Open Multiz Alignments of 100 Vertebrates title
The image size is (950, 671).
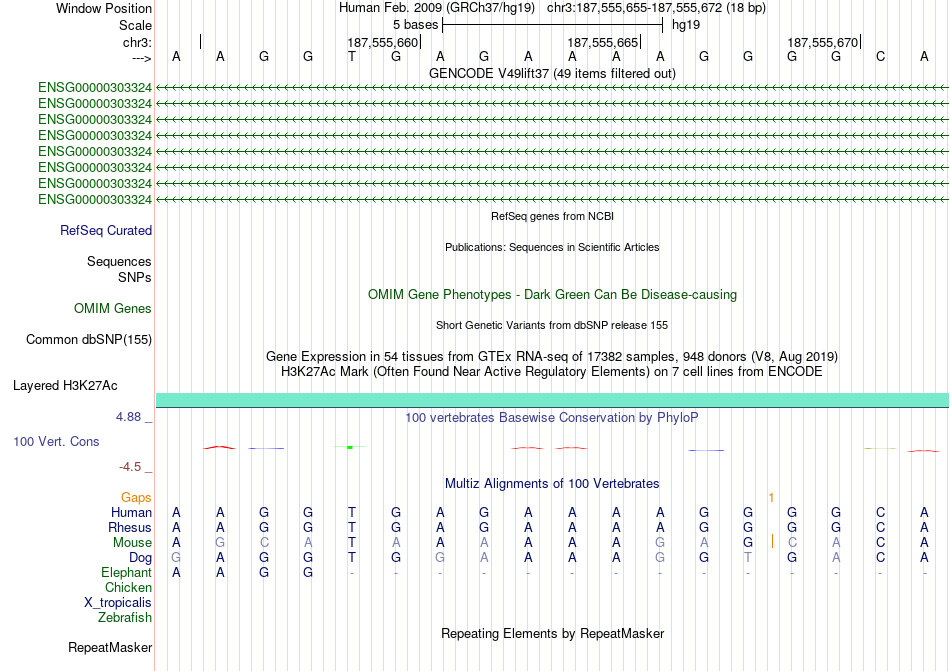[x=552, y=483]
